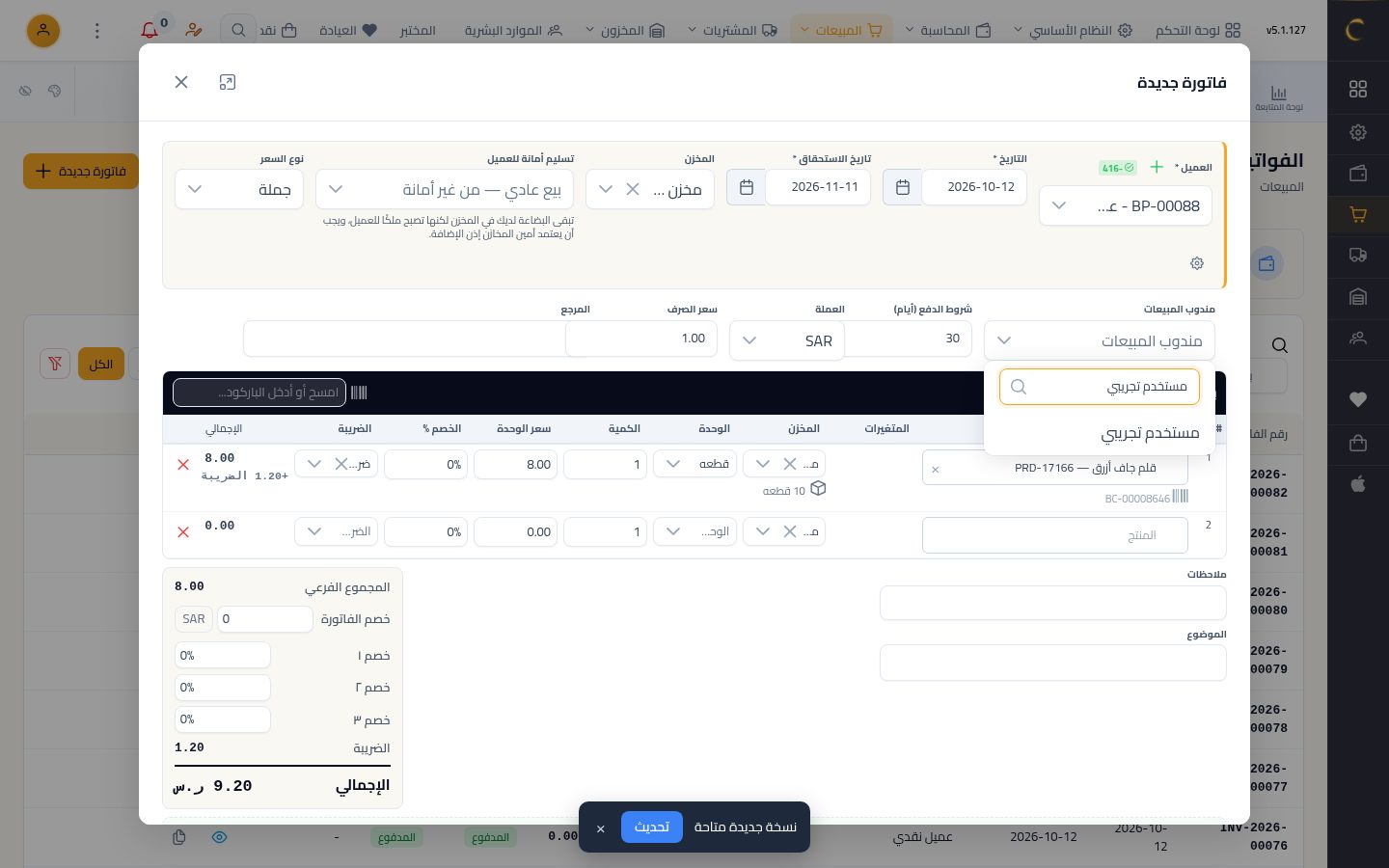Click the unit price 8.00 field in row one
The image size is (1389, 868).
(516, 464)
